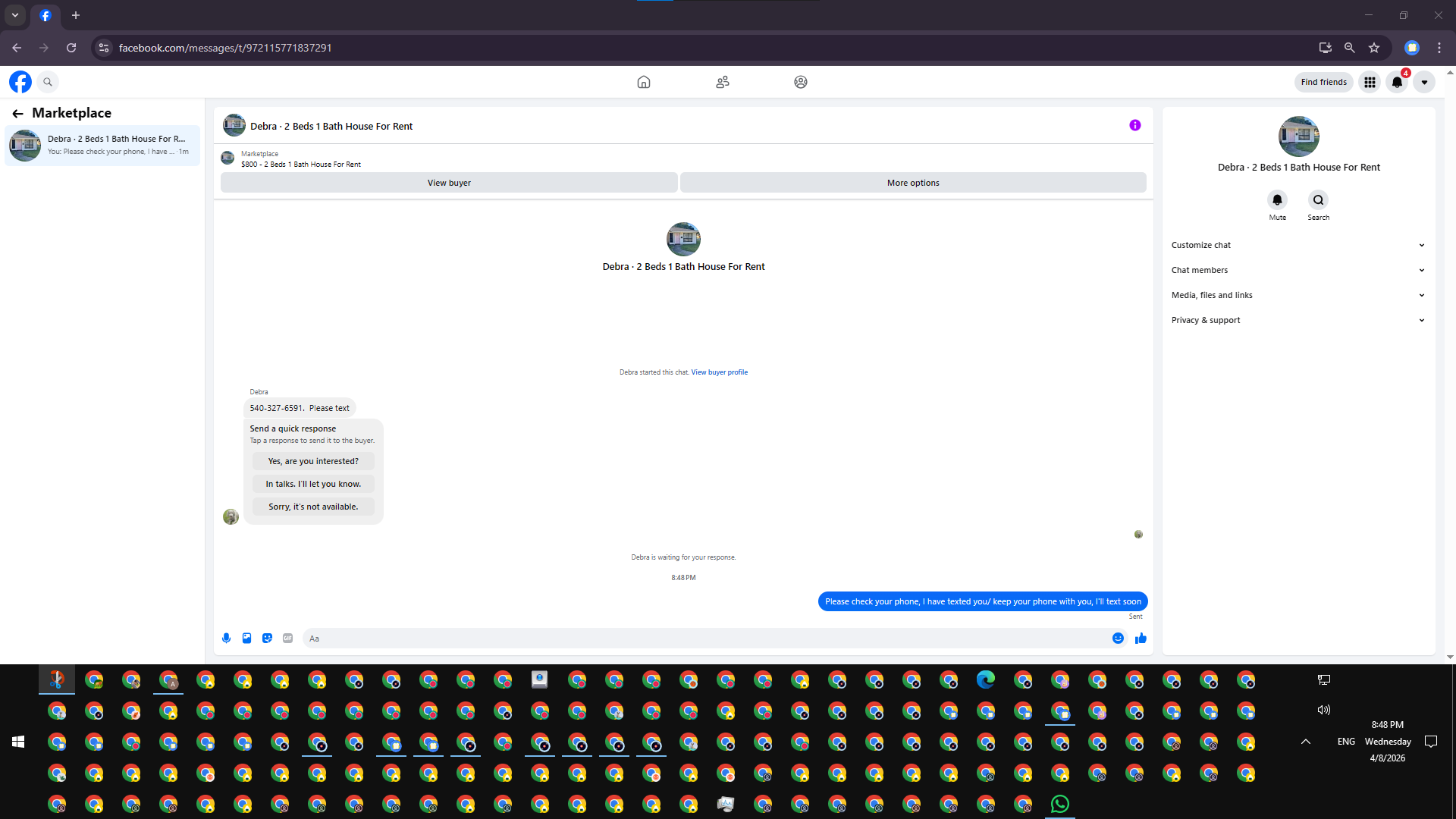Screen dimensions: 1456x819
Task: Open the Facebook apps grid menu
Action: pos(1370,82)
